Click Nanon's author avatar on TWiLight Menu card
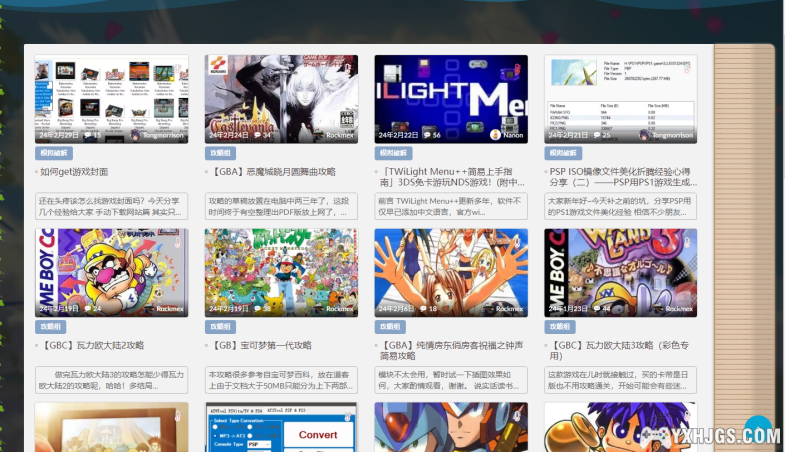The width and height of the screenshot is (785, 452). [x=495, y=134]
